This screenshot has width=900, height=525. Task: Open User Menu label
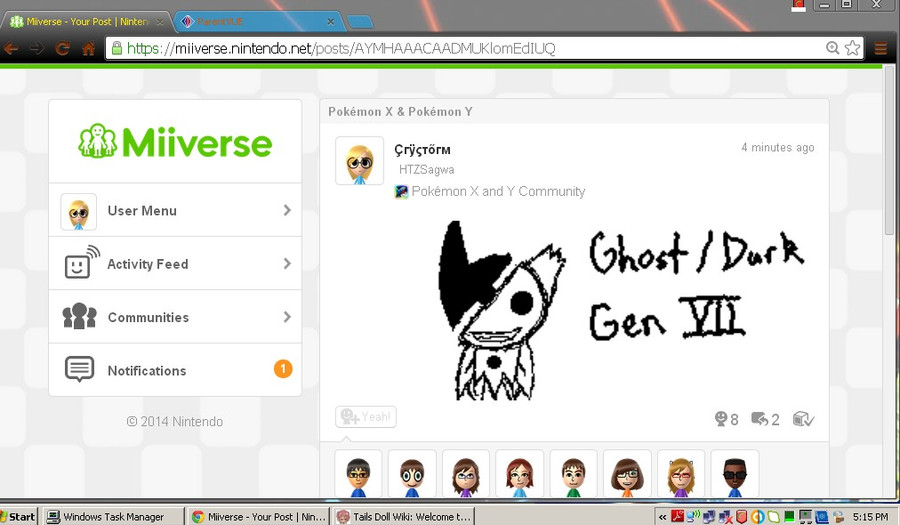pos(142,211)
